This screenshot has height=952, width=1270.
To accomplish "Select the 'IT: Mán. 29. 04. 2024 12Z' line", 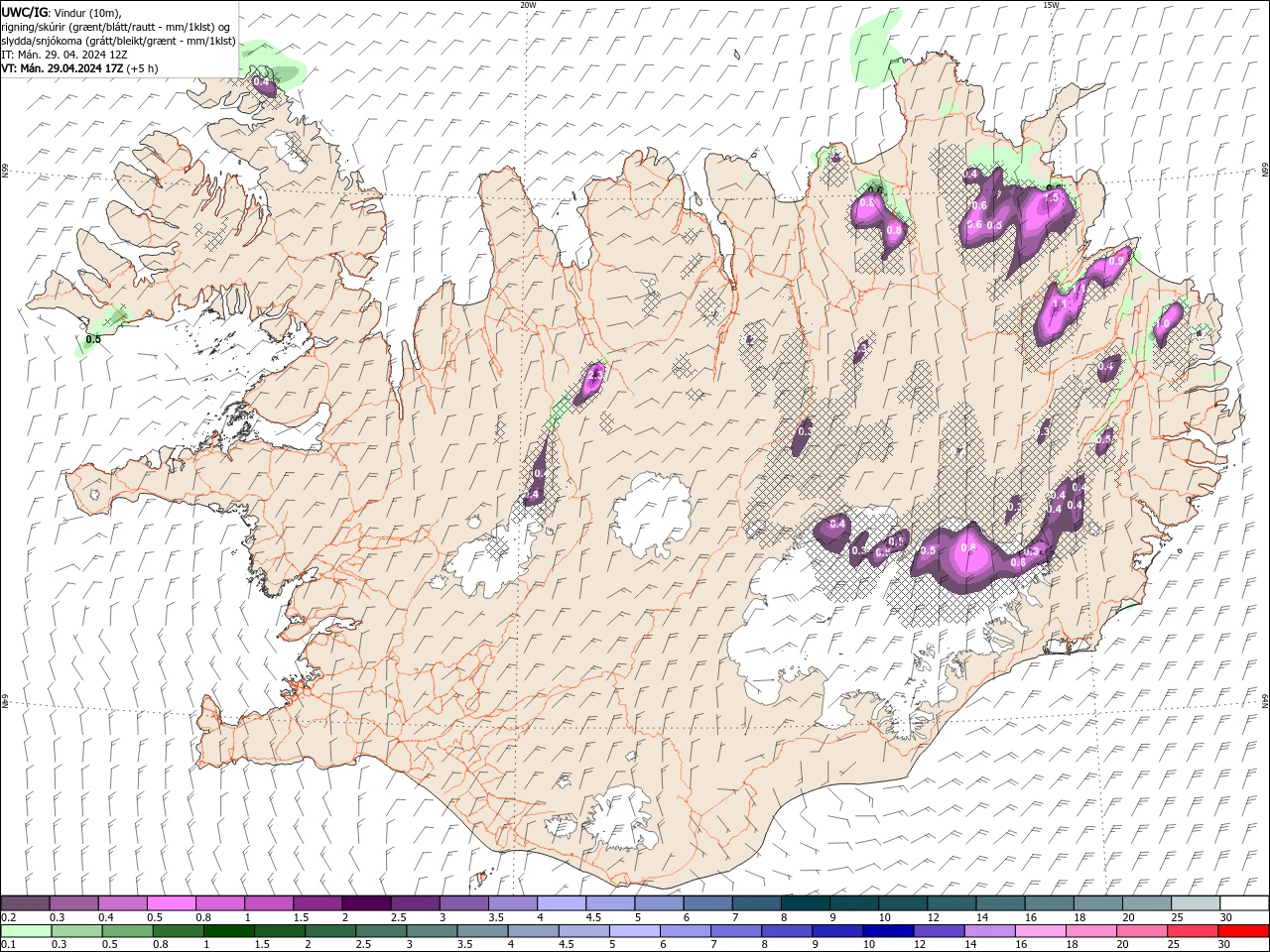I will [64, 55].
